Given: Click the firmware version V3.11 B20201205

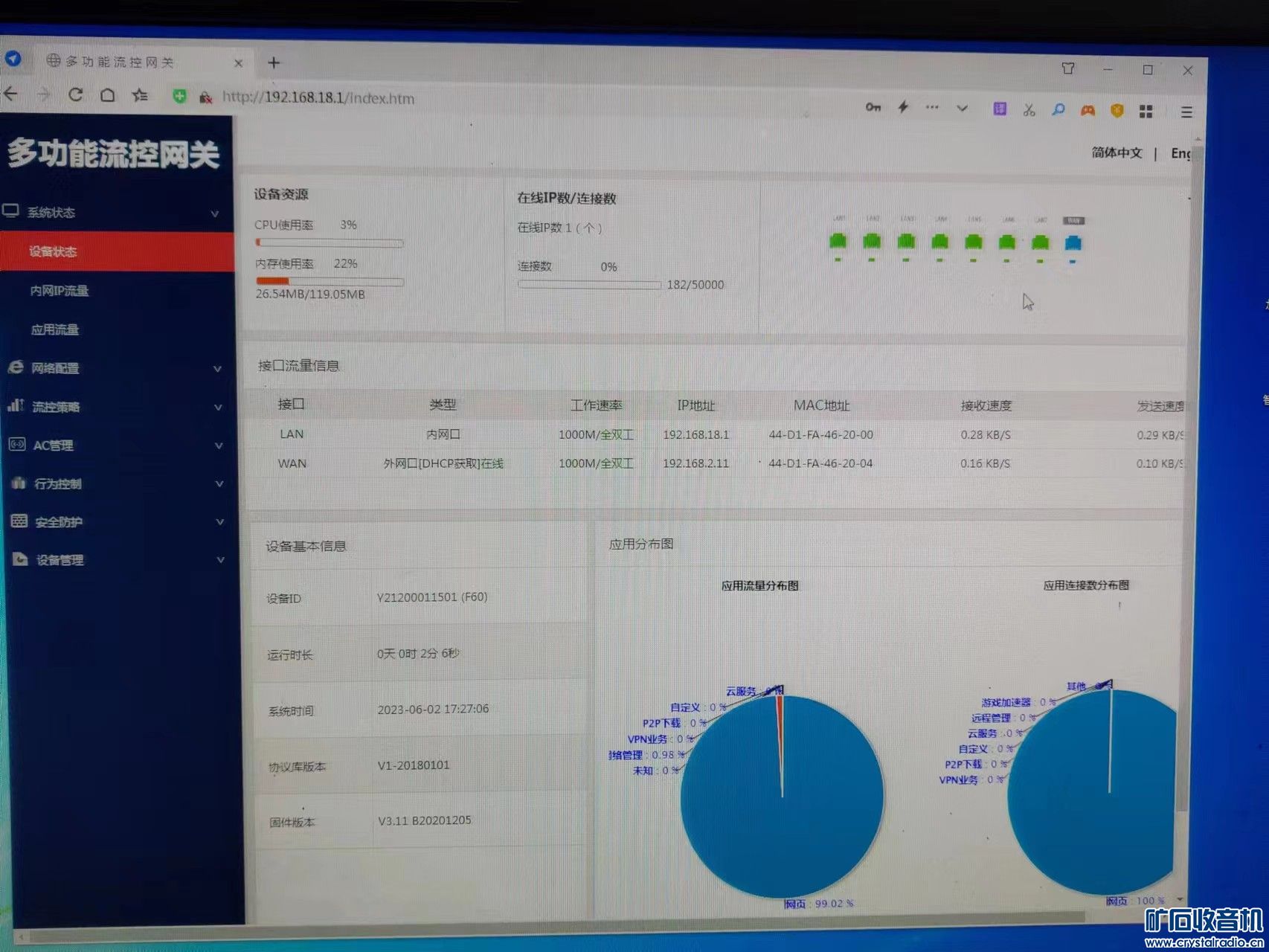Looking at the screenshot, I should [424, 821].
